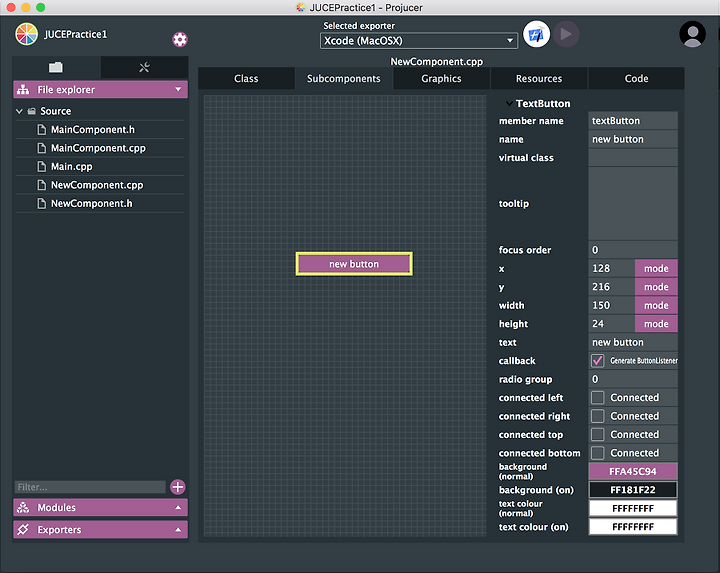Edit the name property field
This screenshot has height=573, width=720.
(x=633, y=139)
